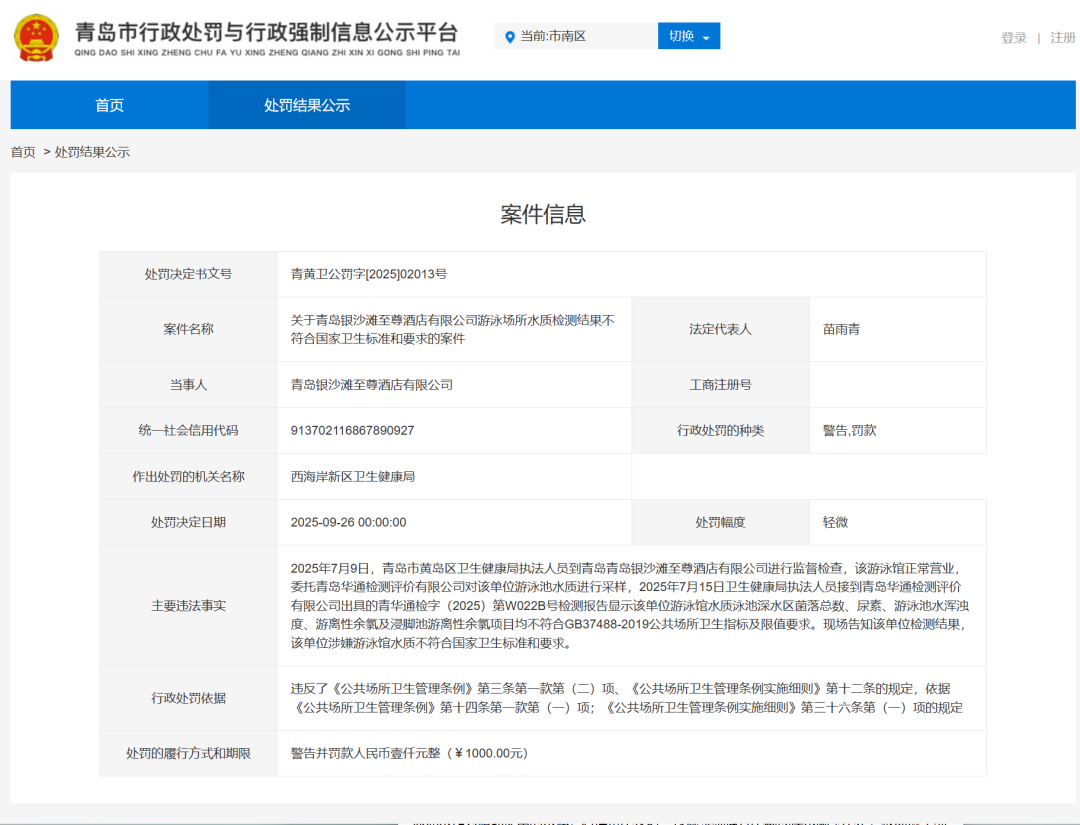Click 首页 in the breadcrumb trail
Image resolution: width=1080 pixels, height=825 pixels.
click(x=23, y=152)
